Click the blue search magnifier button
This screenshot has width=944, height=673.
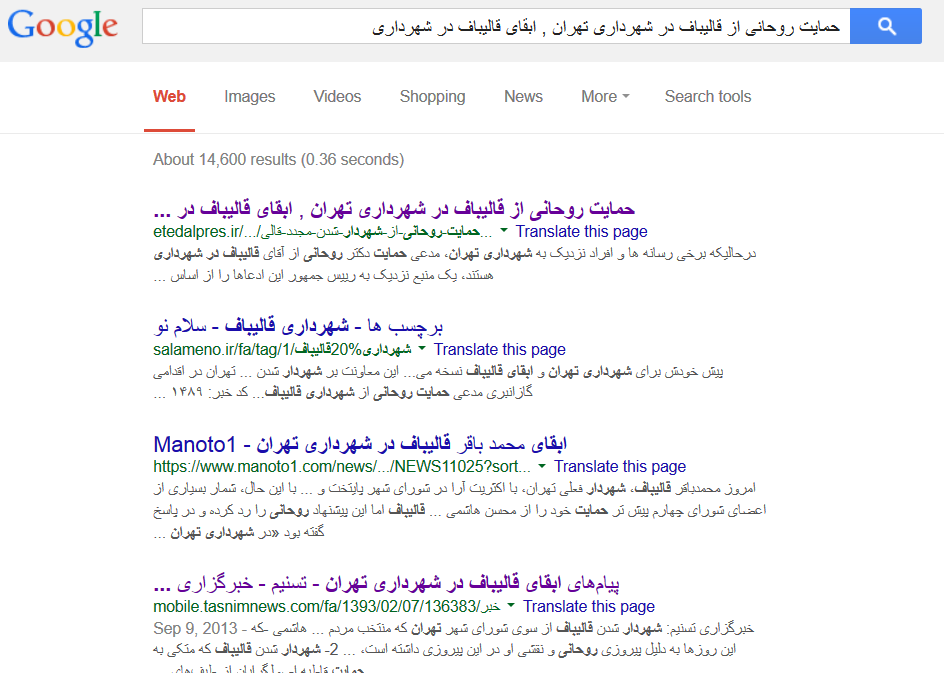coord(886,26)
